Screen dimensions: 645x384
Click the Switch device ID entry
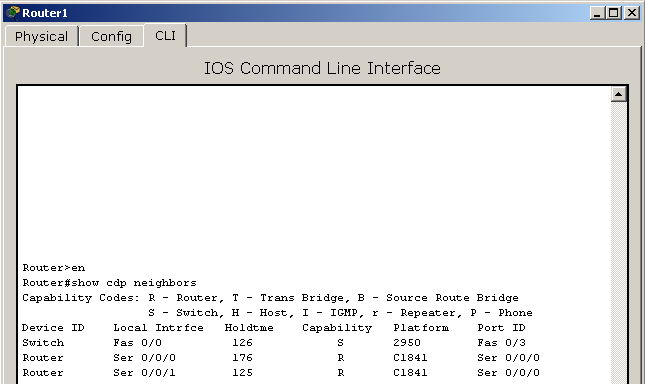[x=43, y=342]
